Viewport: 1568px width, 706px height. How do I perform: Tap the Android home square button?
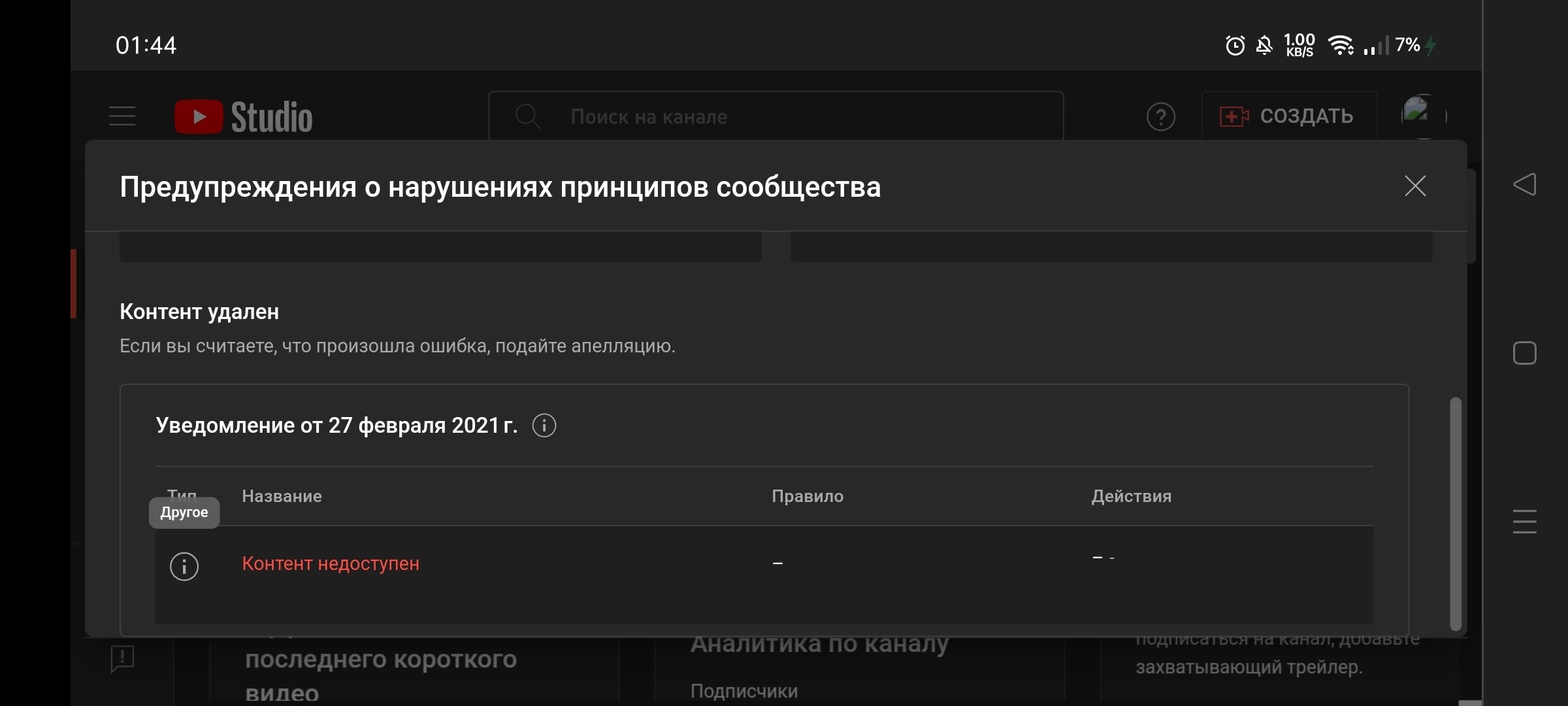(1524, 354)
